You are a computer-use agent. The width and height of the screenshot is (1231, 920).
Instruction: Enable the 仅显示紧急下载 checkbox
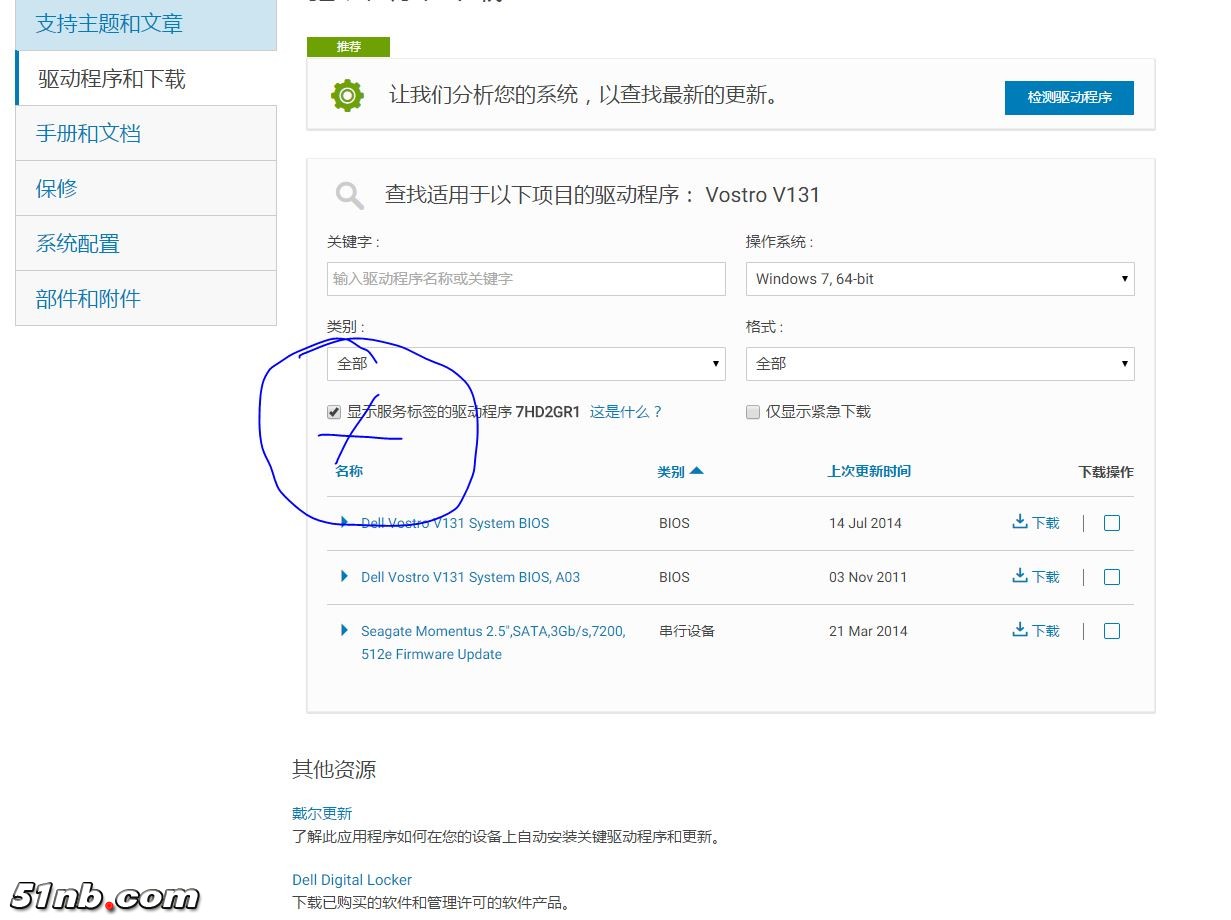(753, 412)
